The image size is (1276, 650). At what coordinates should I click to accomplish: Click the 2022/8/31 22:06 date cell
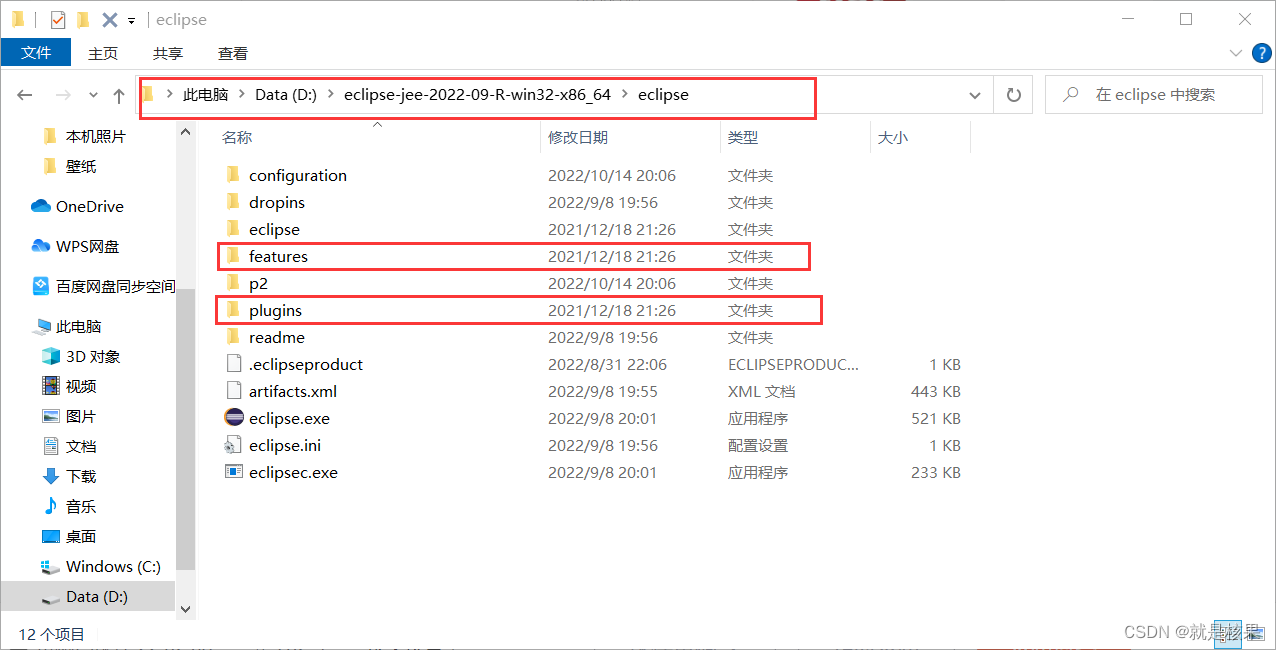(x=607, y=364)
